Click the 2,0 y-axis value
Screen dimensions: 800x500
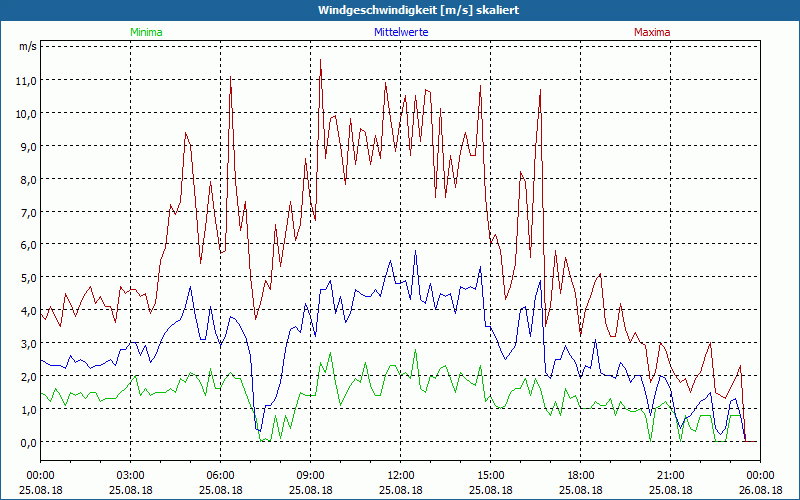28,377
